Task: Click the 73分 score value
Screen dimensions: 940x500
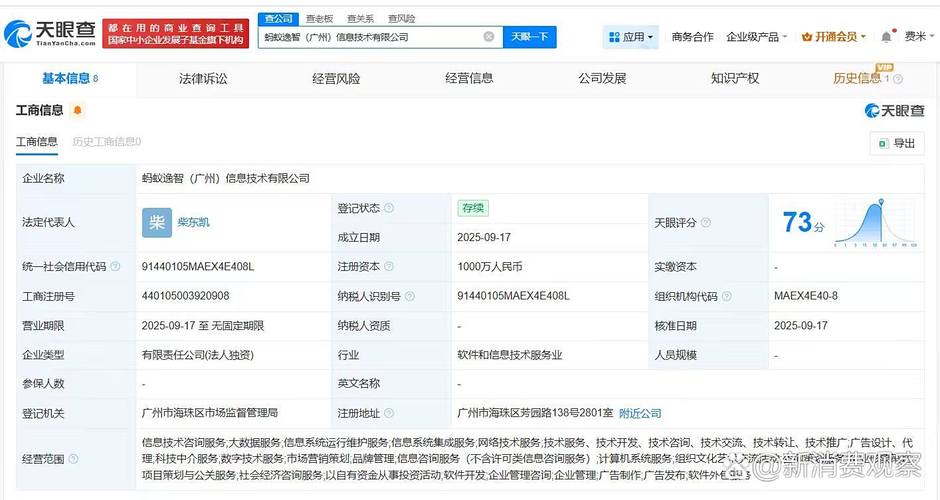Action: 803,222
